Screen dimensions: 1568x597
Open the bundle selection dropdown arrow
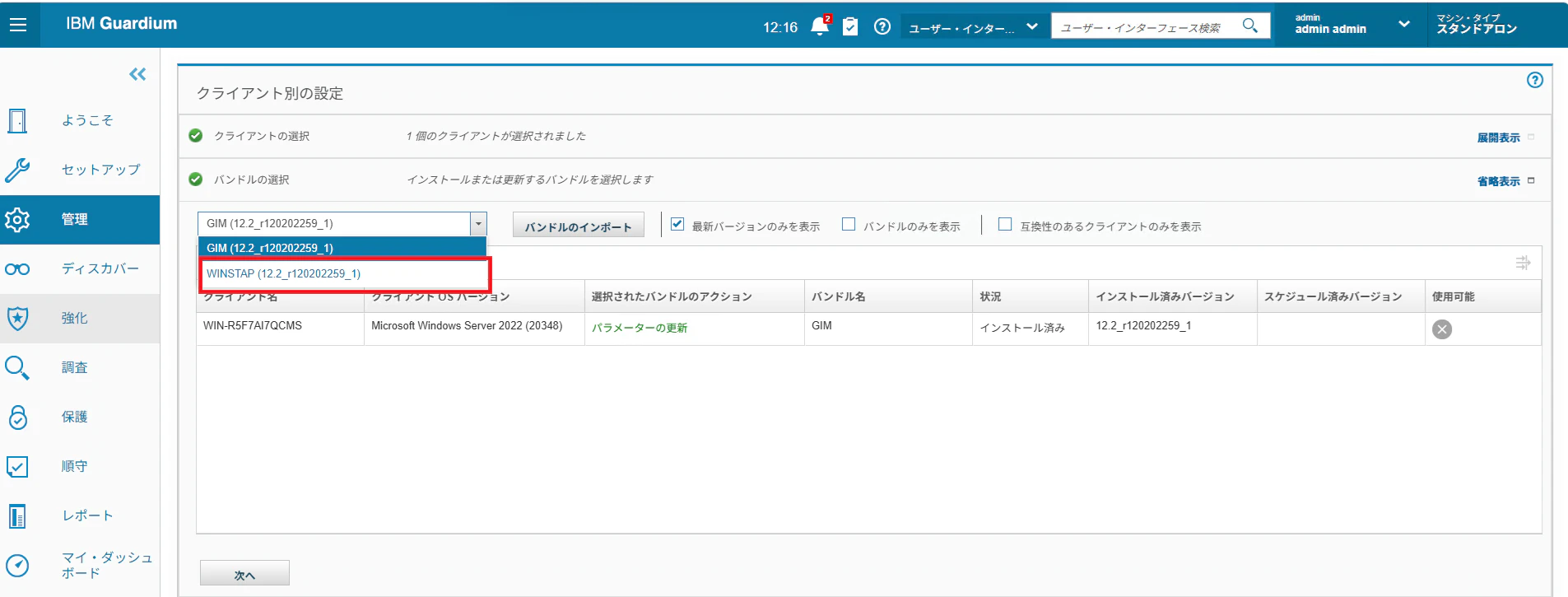tap(478, 224)
